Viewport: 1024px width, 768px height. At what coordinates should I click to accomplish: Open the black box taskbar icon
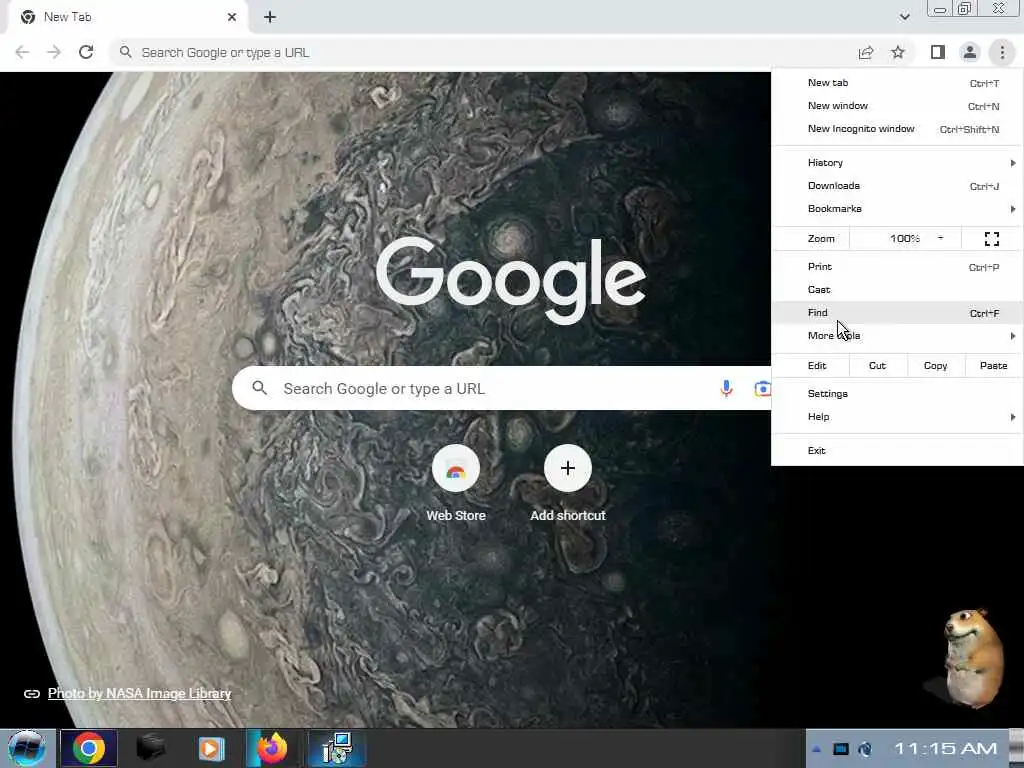pos(150,748)
